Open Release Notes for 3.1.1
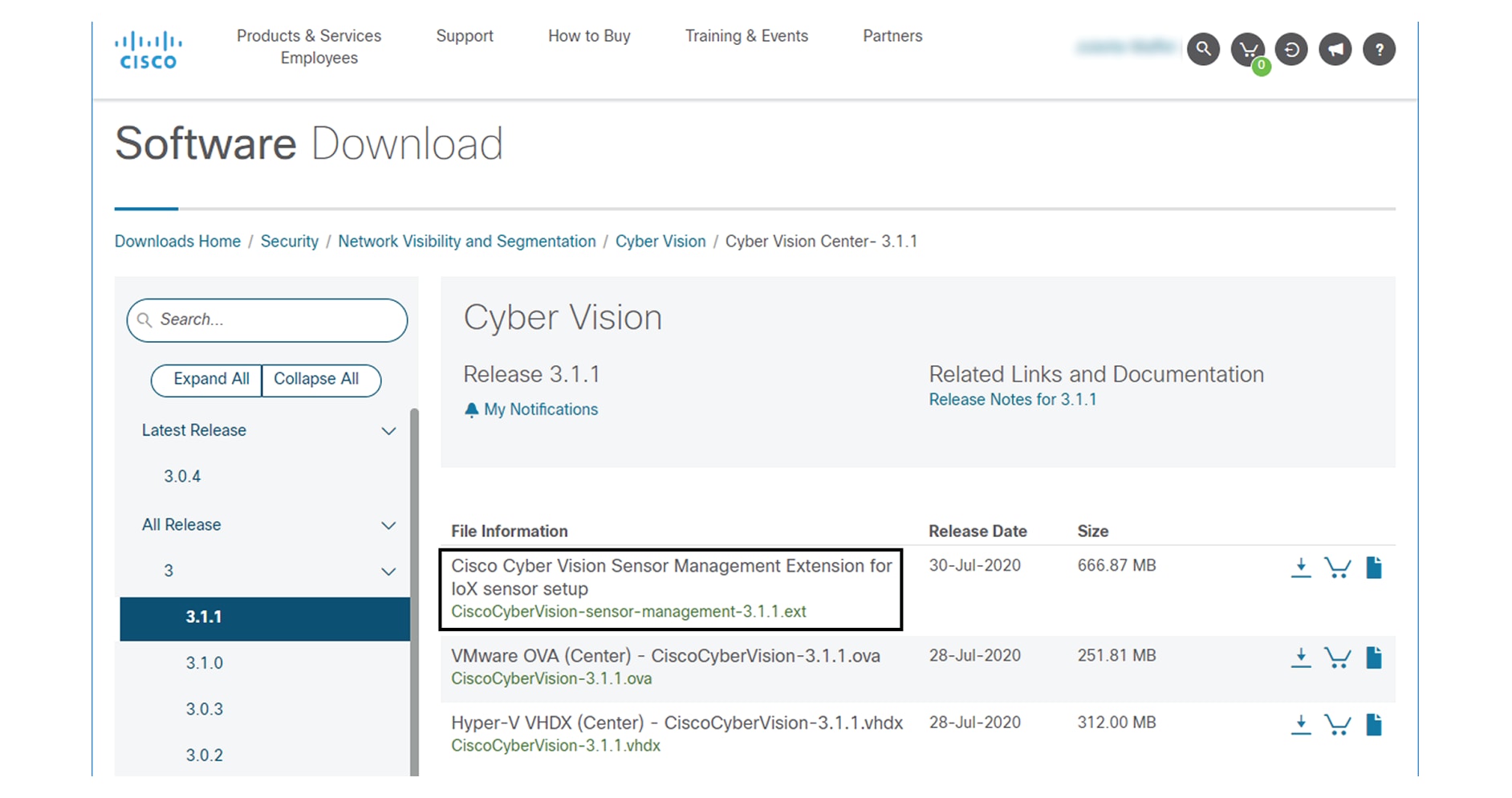This screenshot has height=798, width=1512. click(1013, 399)
